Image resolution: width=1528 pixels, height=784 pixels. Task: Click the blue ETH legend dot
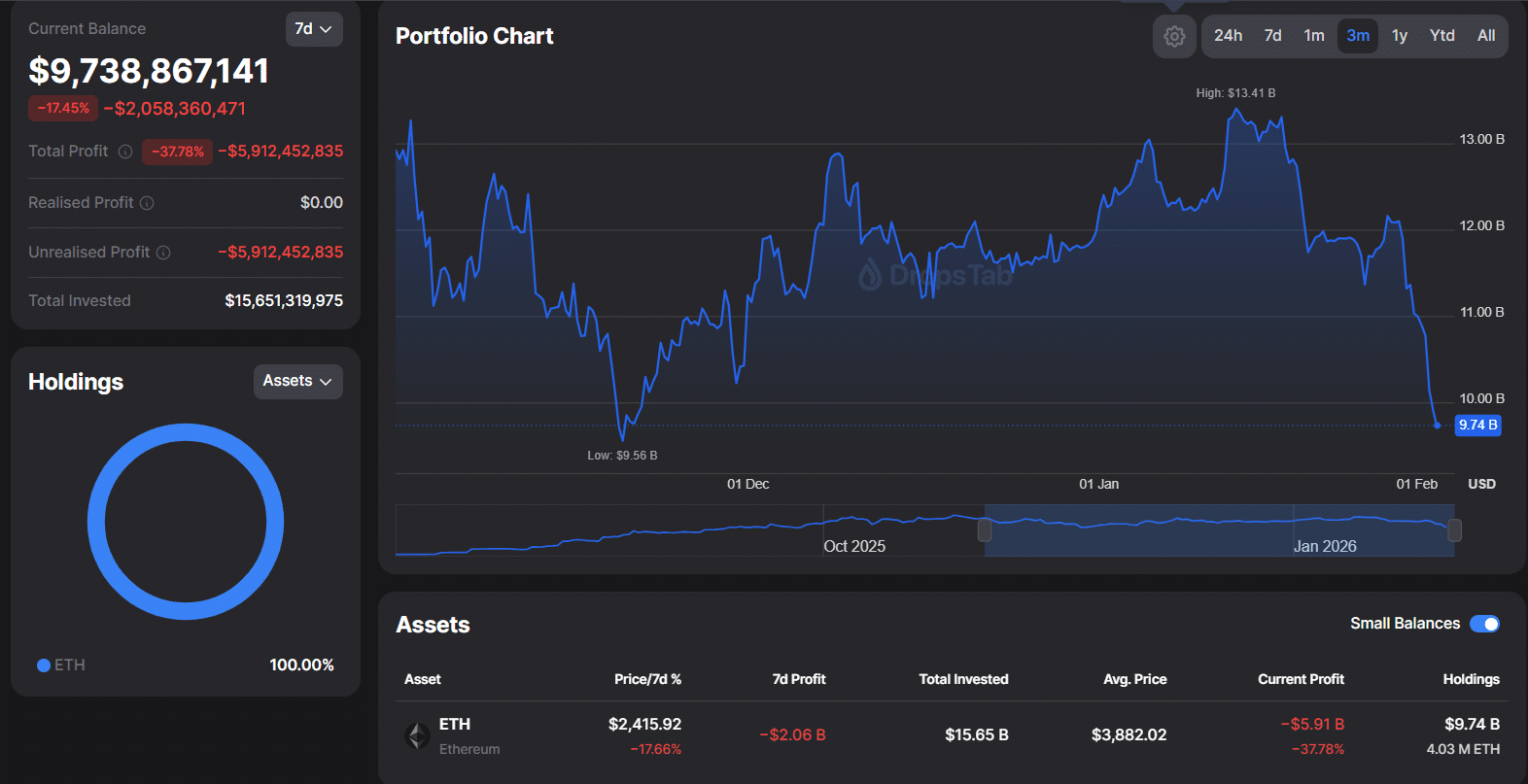[x=44, y=665]
